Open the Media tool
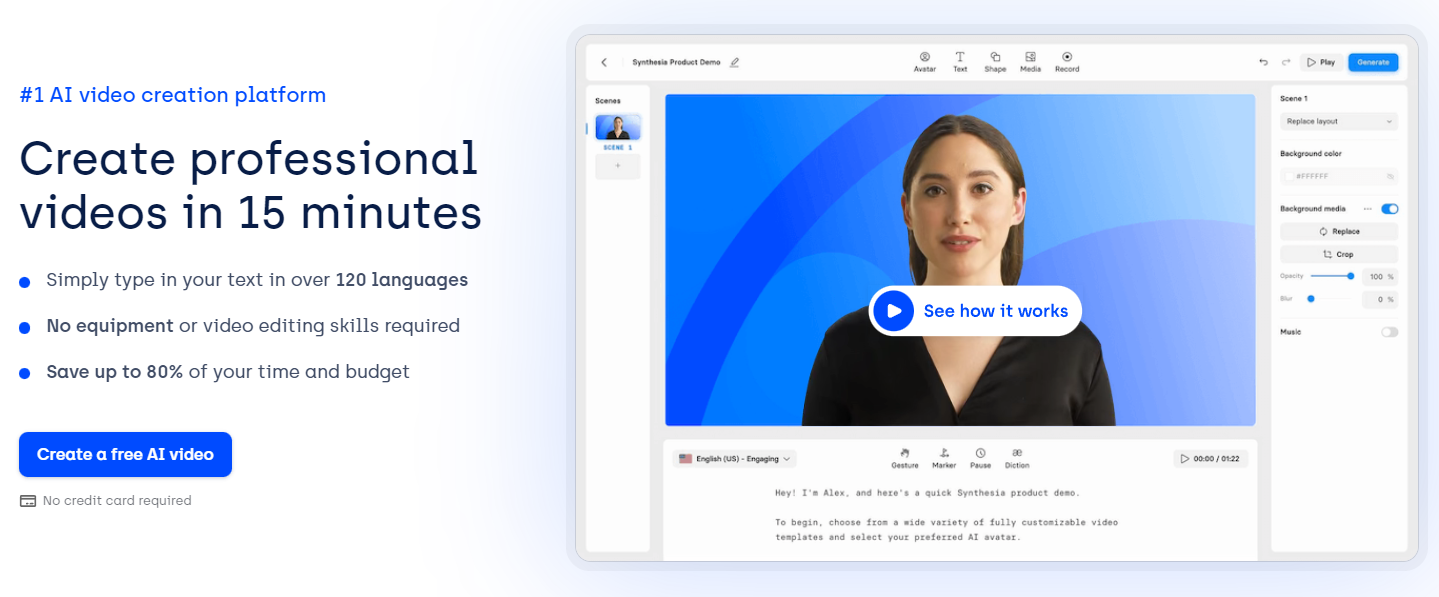The image size is (1439, 597). (x=1030, y=62)
